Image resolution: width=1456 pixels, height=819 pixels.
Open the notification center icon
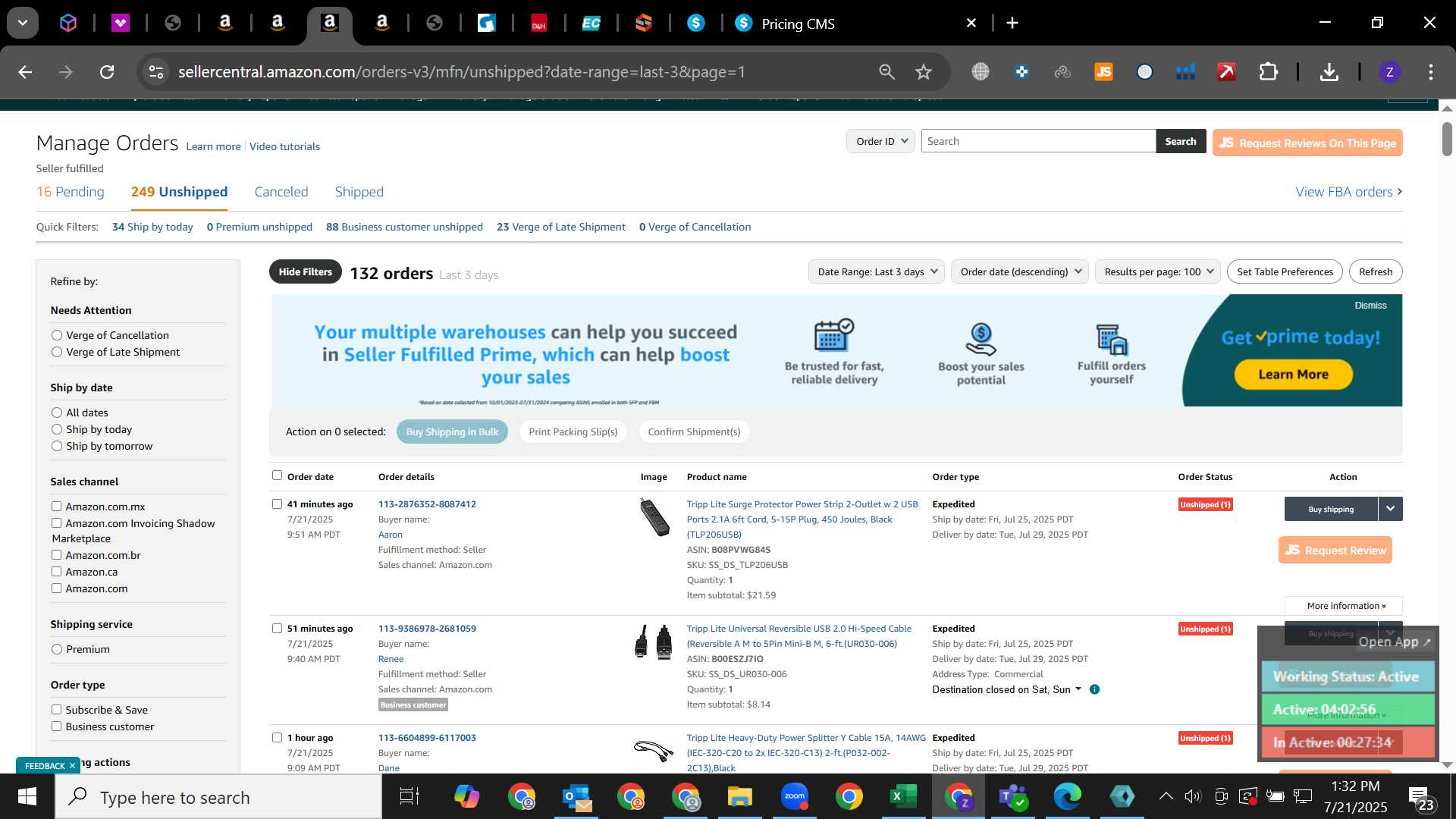[x=1420, y=797]
